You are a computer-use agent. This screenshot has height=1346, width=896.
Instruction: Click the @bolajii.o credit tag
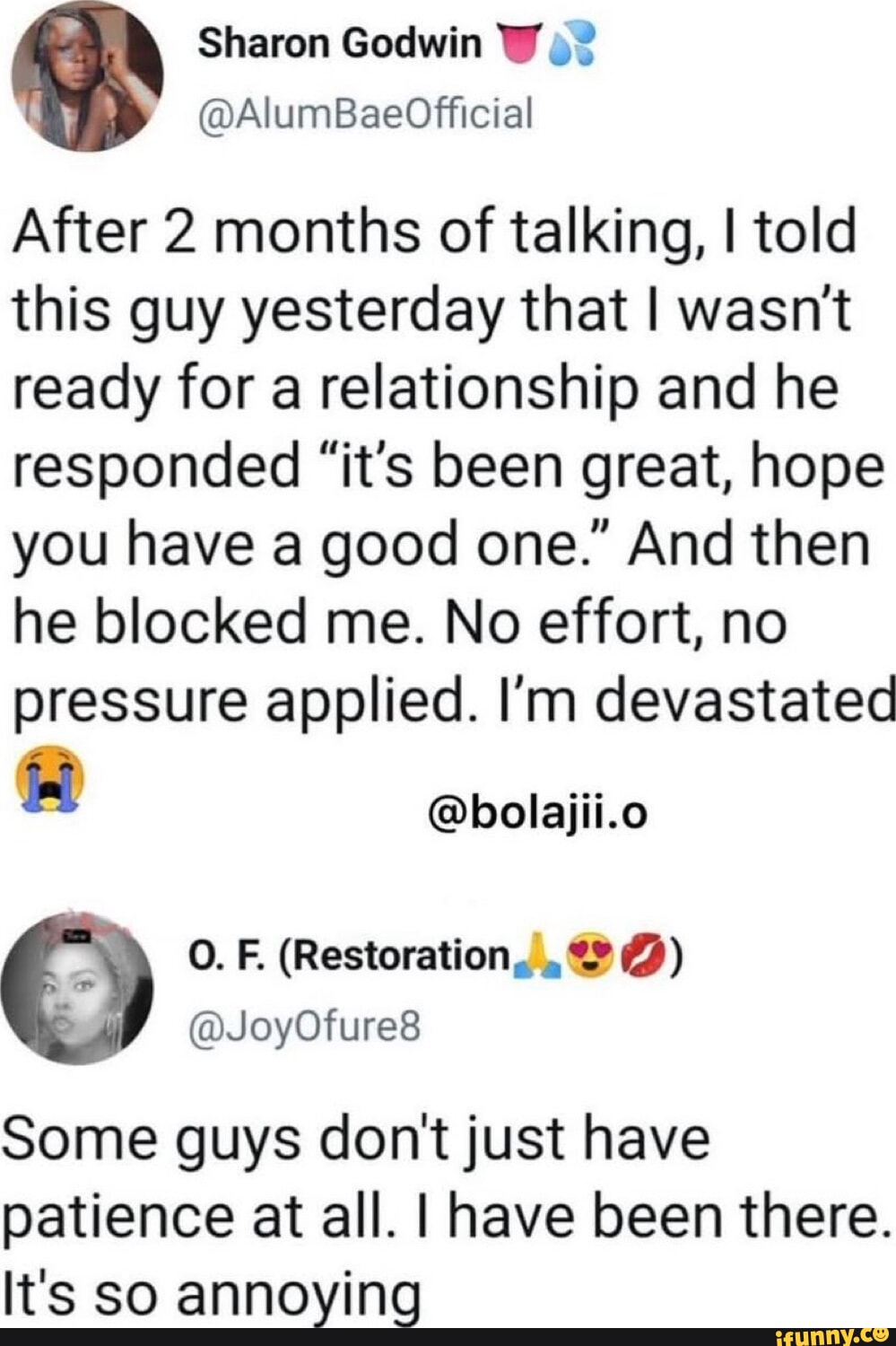tap(538, 814)
